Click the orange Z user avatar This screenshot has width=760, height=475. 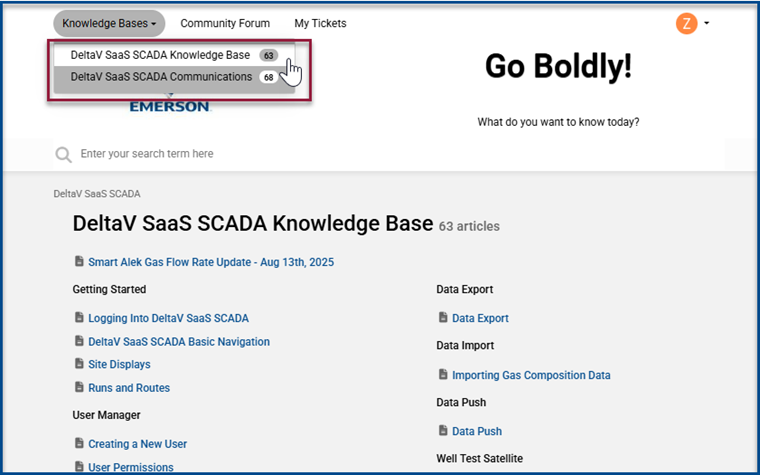click(686, 23)
